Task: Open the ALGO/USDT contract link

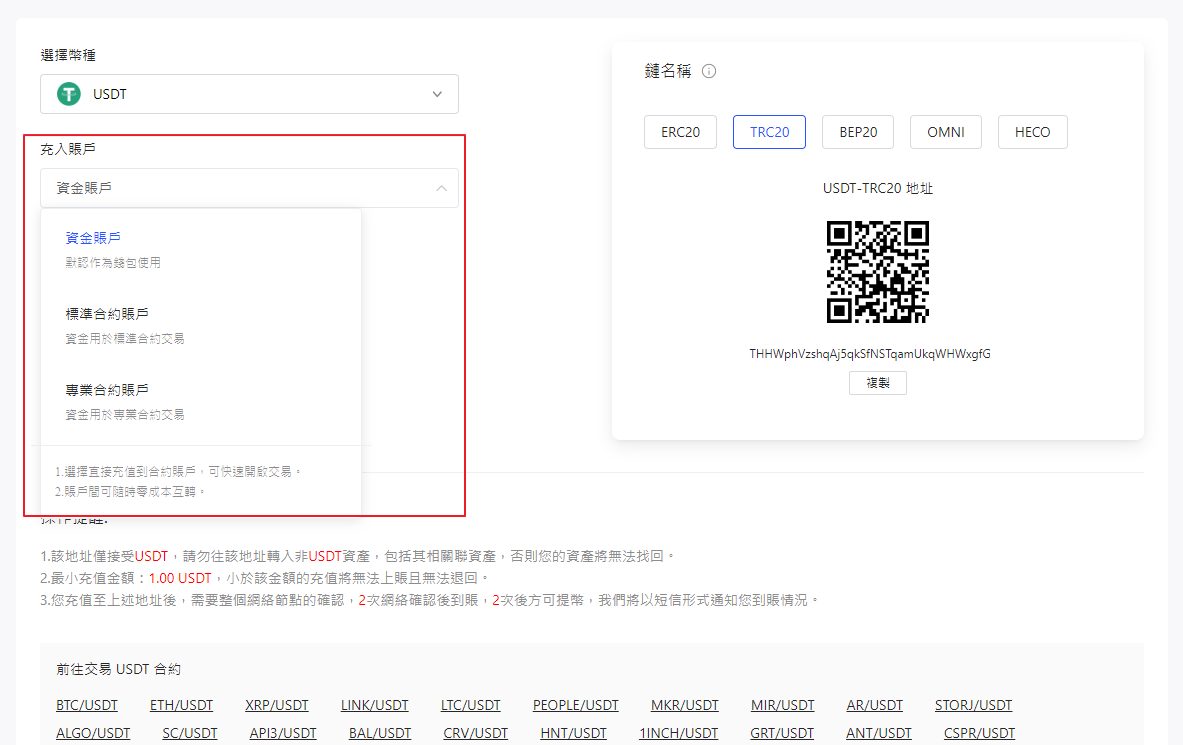Action: [x=93, y=733]
